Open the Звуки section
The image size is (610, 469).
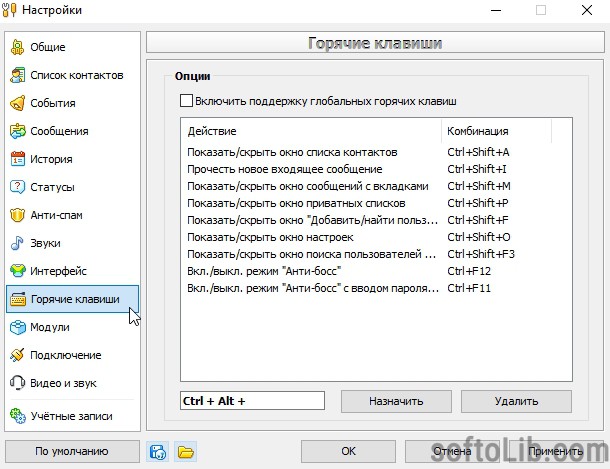click(x=72, y=243)
